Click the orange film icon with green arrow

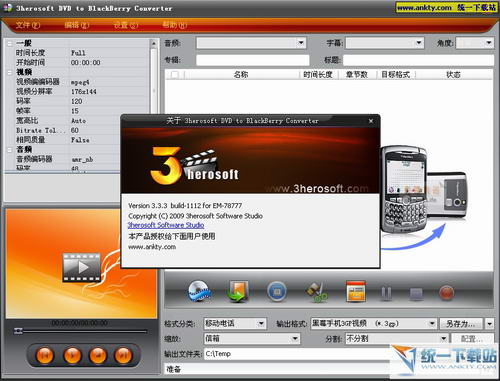[x=238, y=291]
